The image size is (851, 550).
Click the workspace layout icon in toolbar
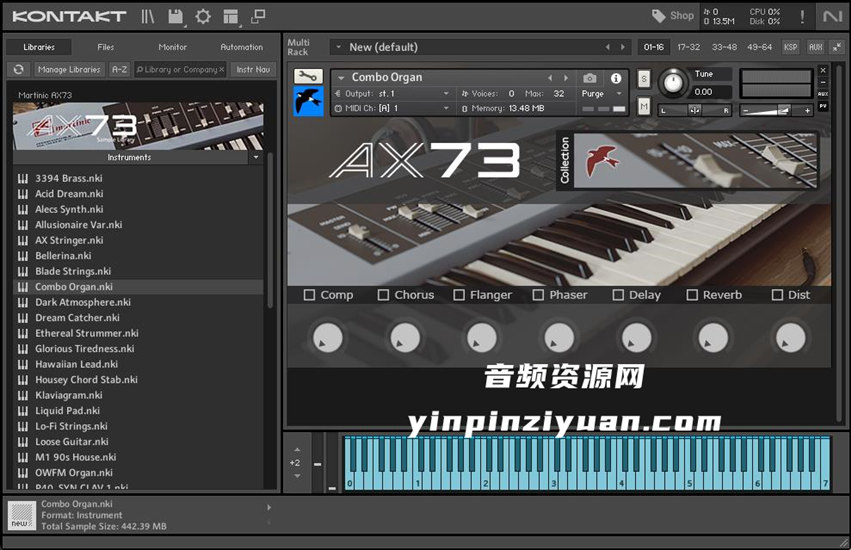click(231, 16)
